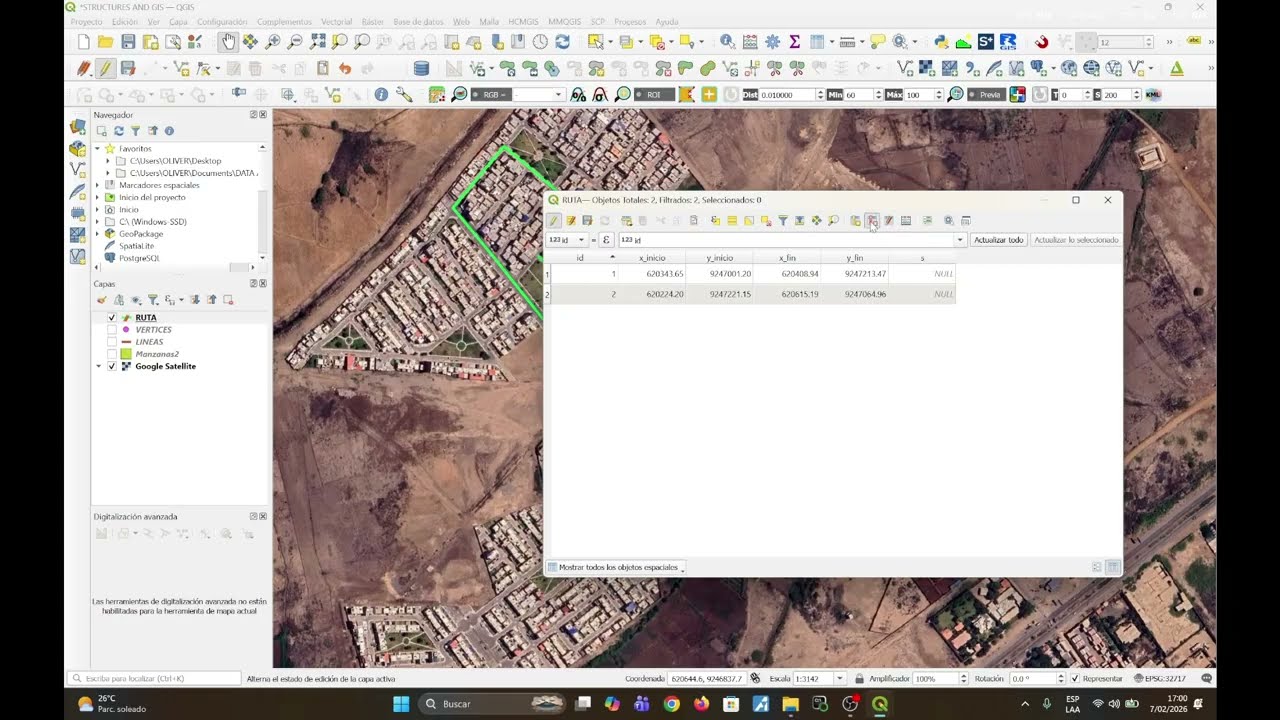Toggle visibility of the VERTICES layer
This screenshot has height=720, width=1280.
point(112,329)
